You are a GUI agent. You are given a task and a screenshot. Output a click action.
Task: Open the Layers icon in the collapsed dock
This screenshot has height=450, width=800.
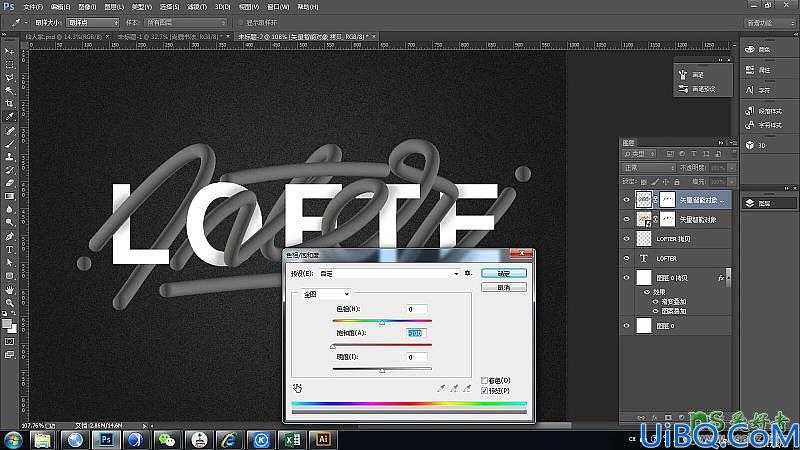tap(749, 203)
